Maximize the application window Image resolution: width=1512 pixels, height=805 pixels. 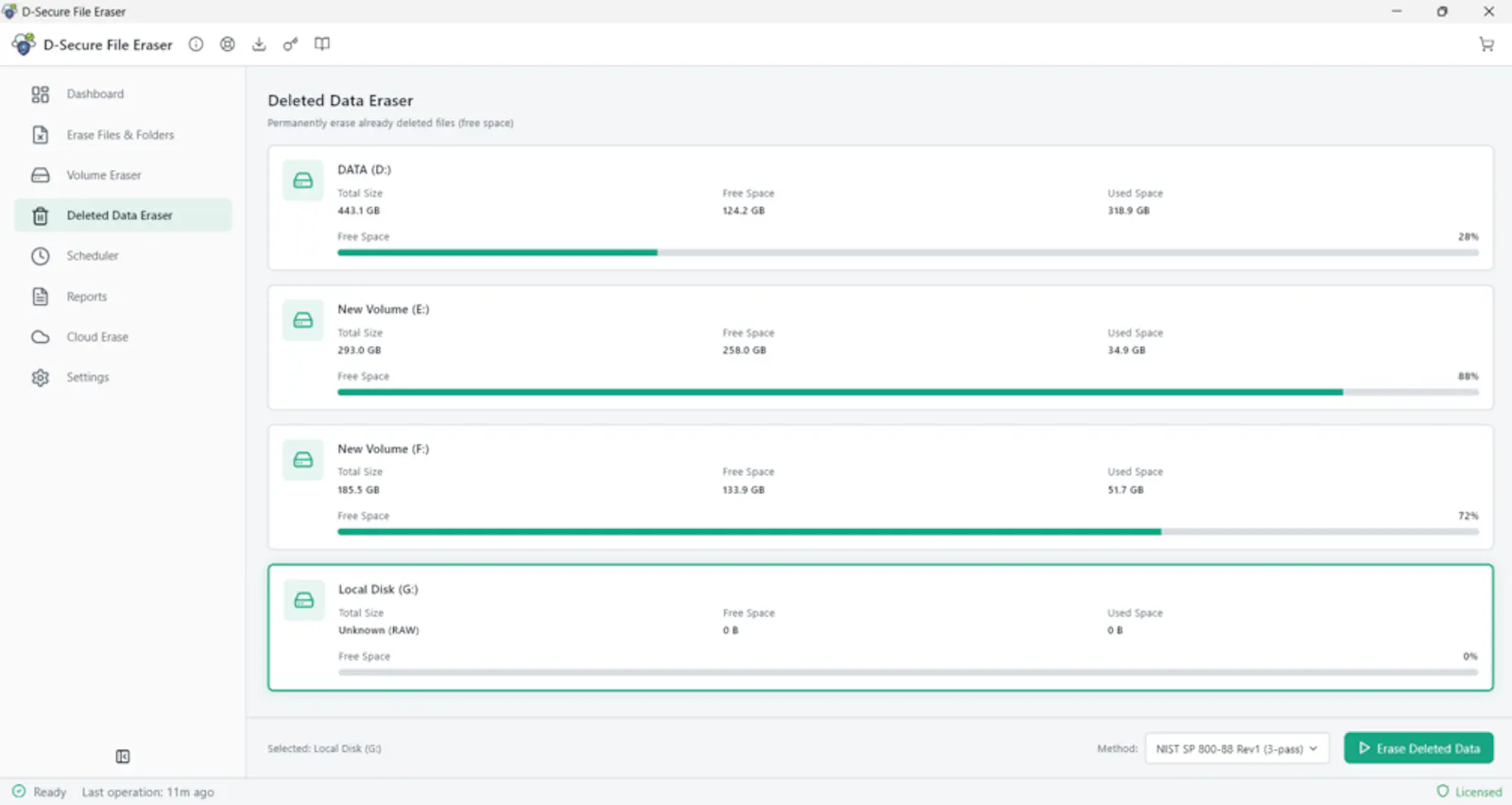tap(1442, 11)
